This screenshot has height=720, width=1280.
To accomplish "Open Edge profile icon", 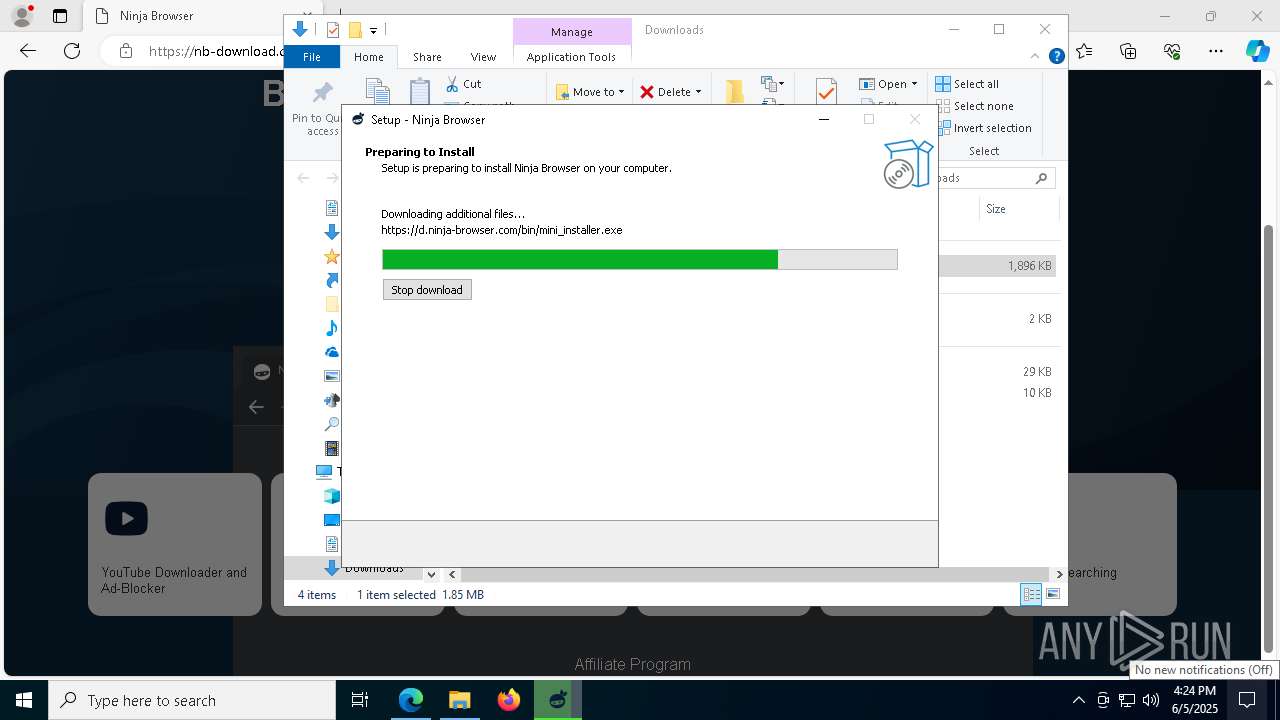I will [21, 16].
